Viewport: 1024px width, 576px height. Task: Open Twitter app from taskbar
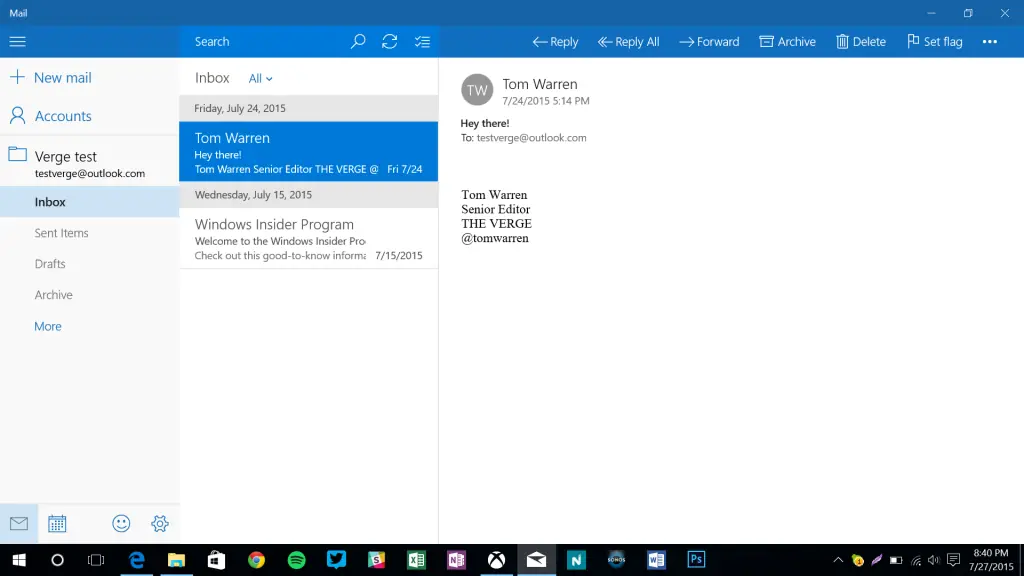pos(336,560)
